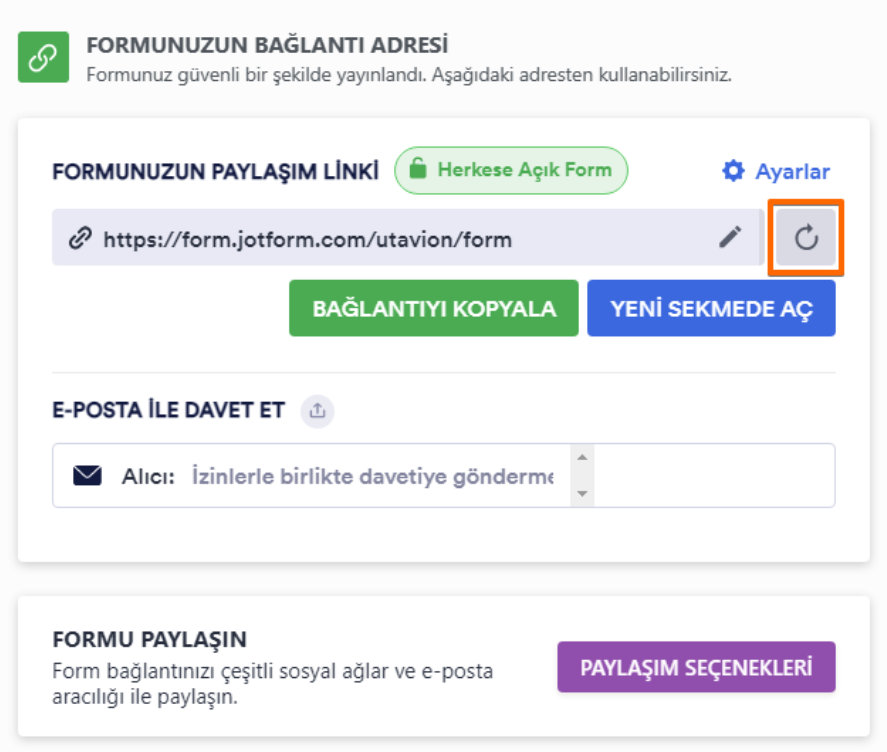Click the up arrow in recipient field
Screen dimensions: 887x752
[x=582, y=457]
